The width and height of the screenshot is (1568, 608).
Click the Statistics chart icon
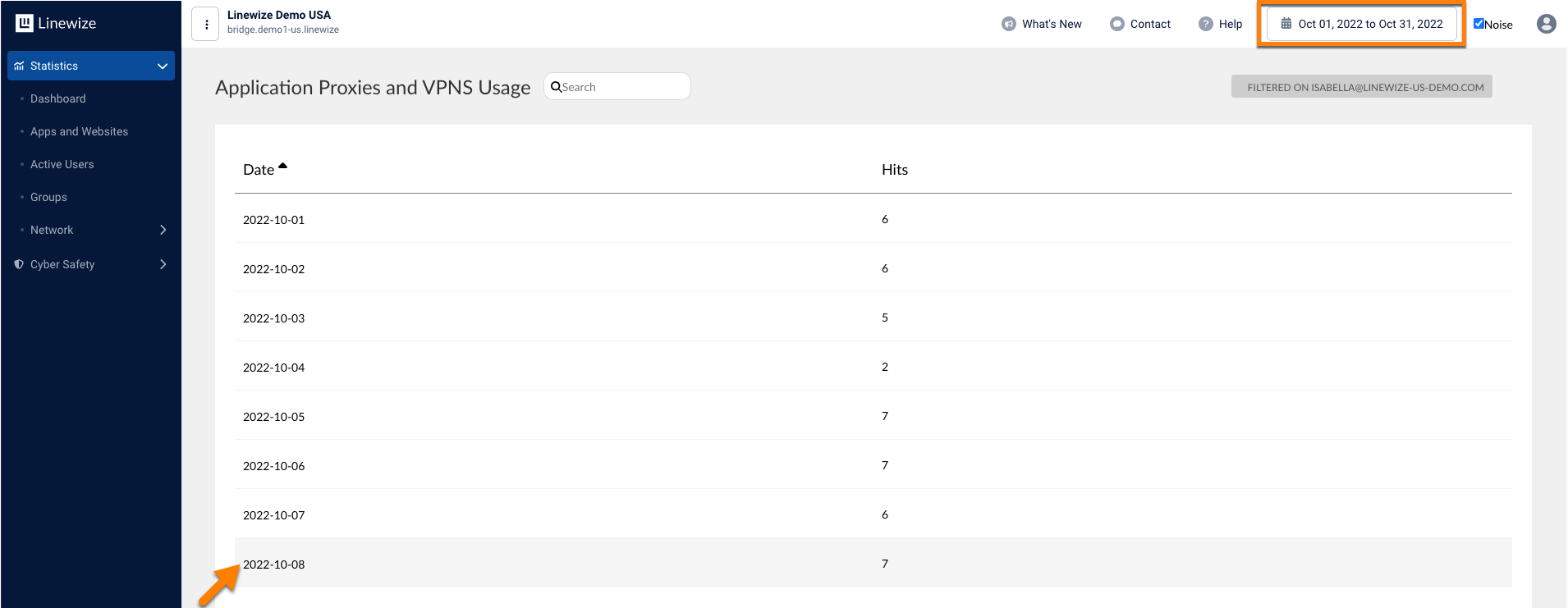(x=19, y=66)
